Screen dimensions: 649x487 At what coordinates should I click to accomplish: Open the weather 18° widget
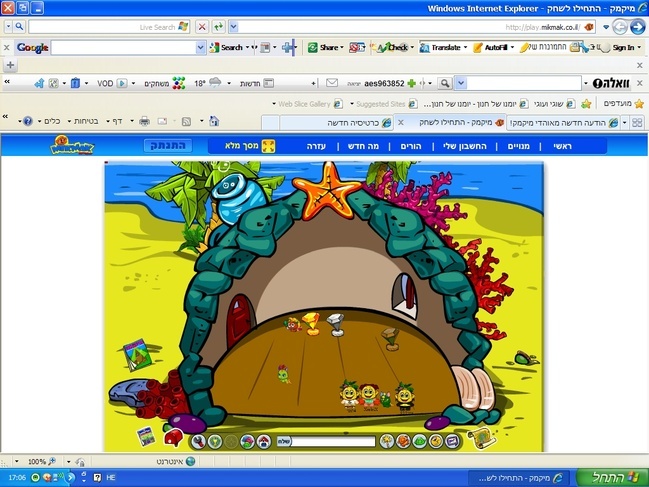coord(208,83)
